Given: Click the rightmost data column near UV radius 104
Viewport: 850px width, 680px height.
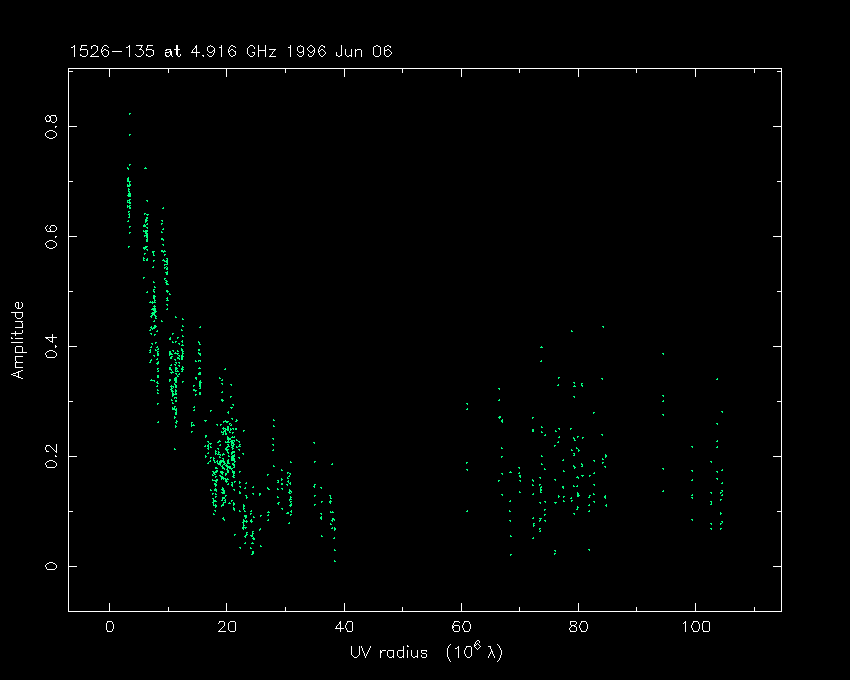Looking at the screenshot, I should pos(720,490).
